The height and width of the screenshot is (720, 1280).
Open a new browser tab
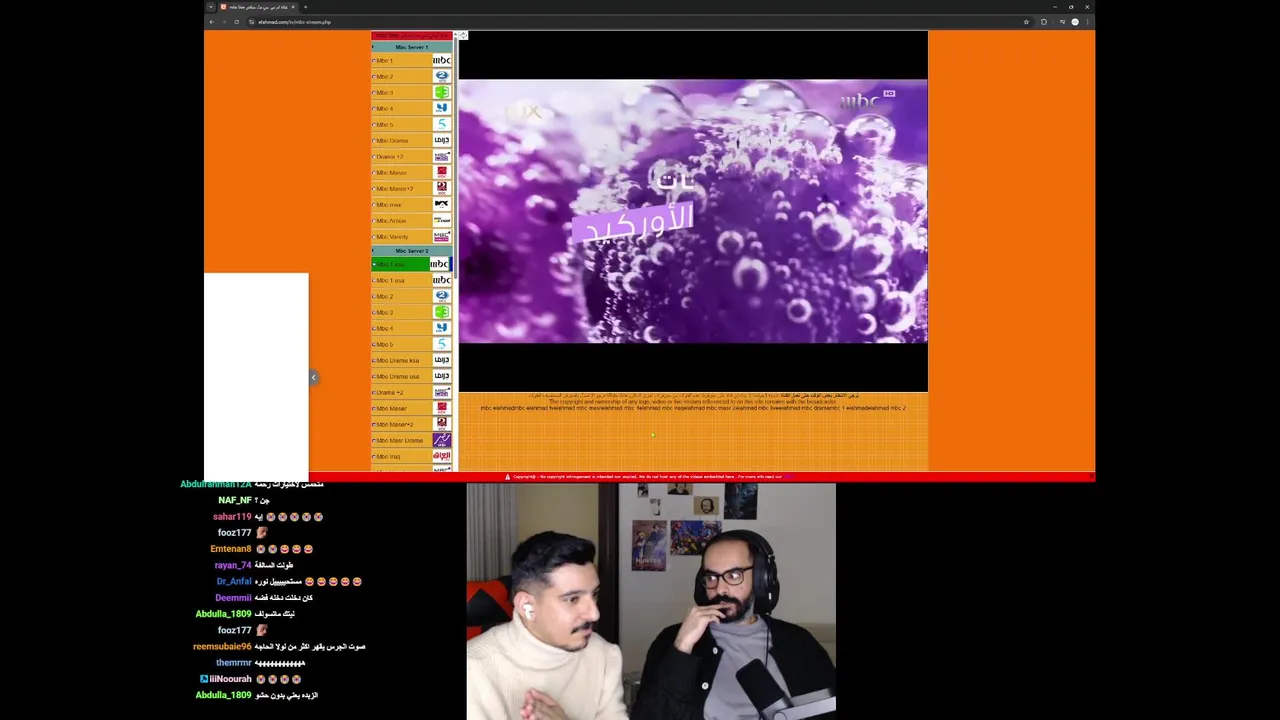pyautogui.click(x=305, y=7)
